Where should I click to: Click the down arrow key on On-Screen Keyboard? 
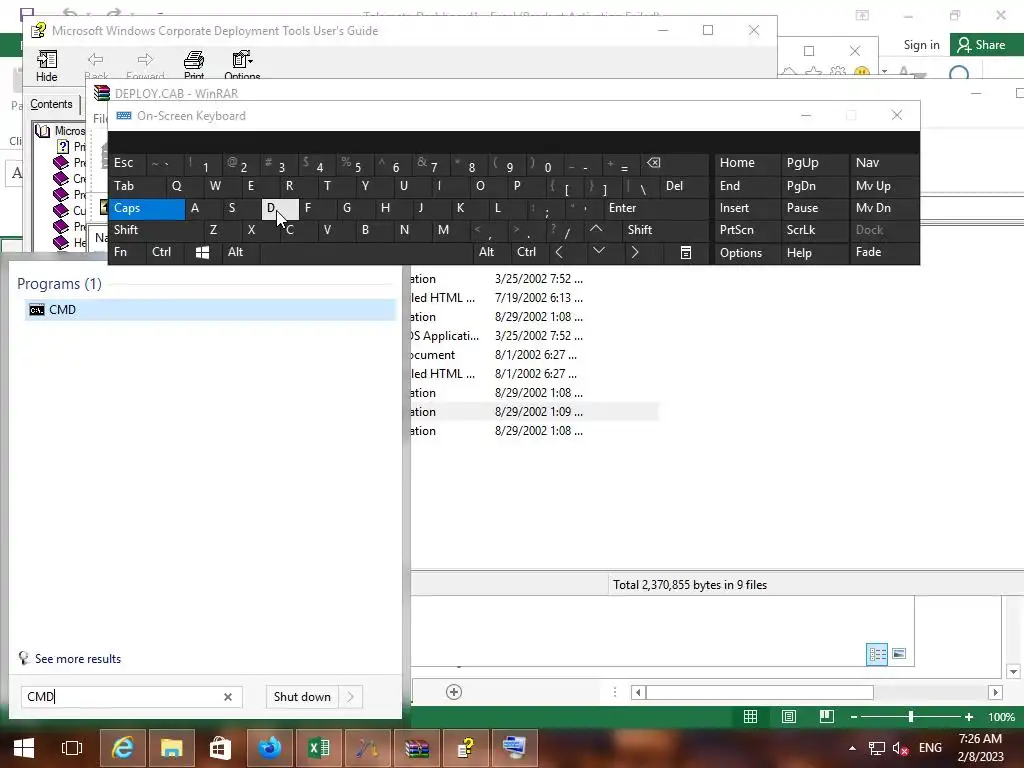click(598, 252)
